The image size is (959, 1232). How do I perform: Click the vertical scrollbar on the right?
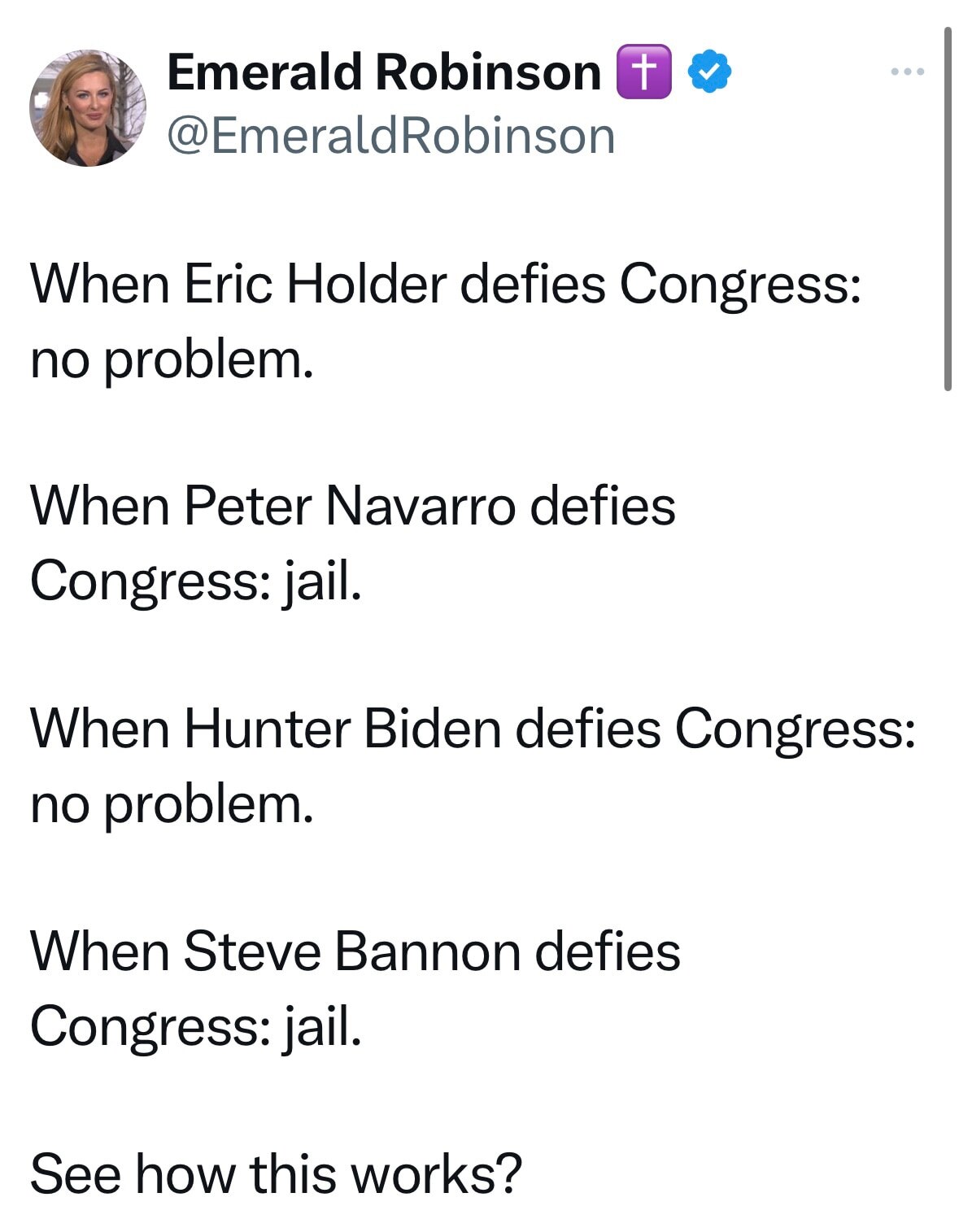(947, 210)
